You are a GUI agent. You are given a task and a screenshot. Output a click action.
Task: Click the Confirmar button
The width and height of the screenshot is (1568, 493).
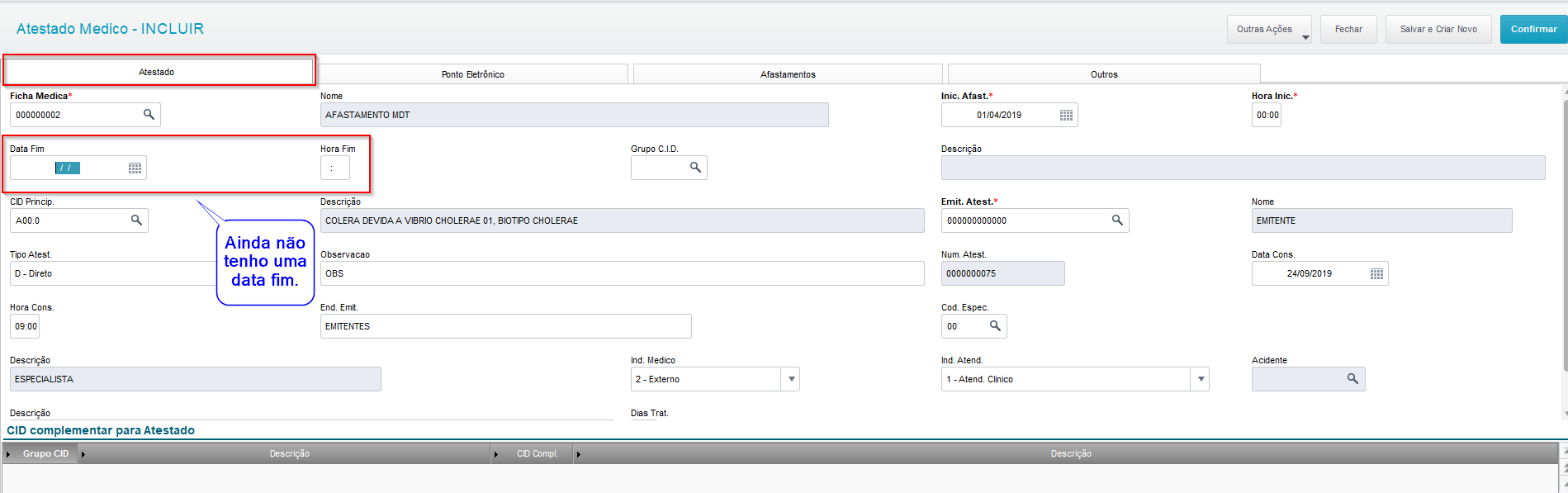[x=1534, y=29]
